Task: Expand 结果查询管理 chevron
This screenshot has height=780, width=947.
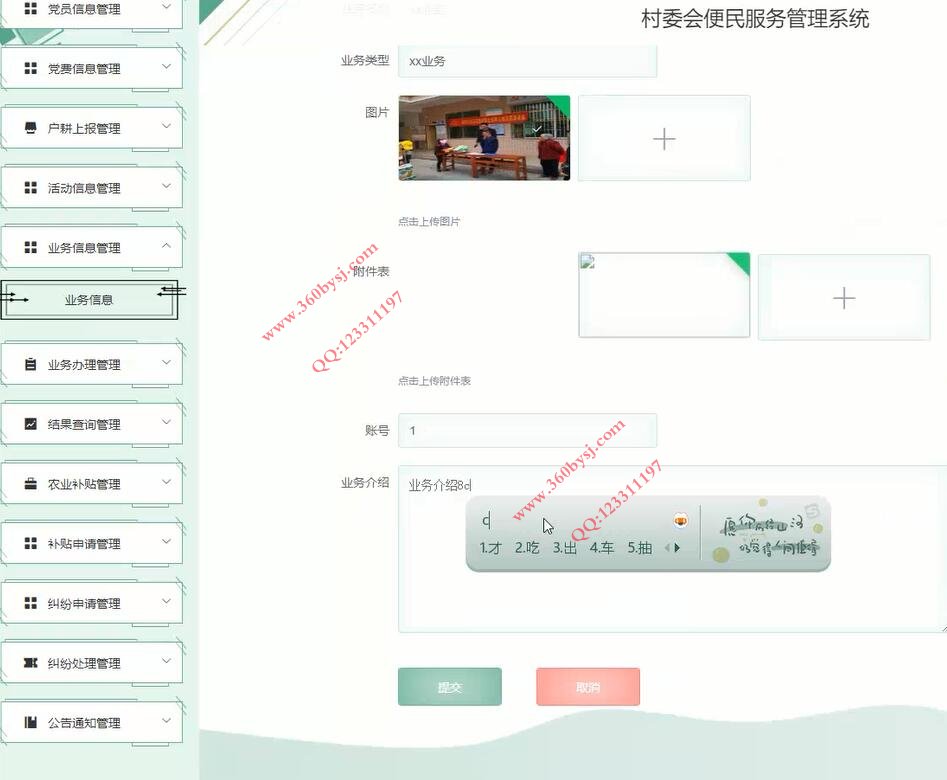Action: coord(167,422)
